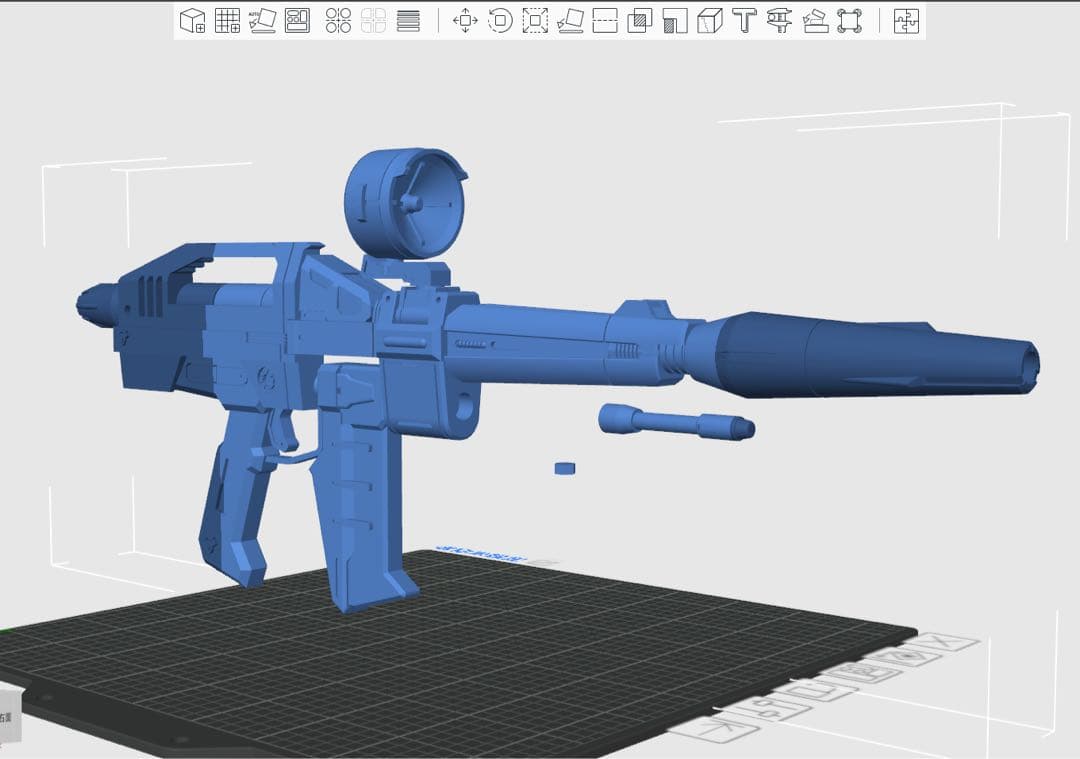
Task: Select the Move tool
Action: tap(465, 21)
